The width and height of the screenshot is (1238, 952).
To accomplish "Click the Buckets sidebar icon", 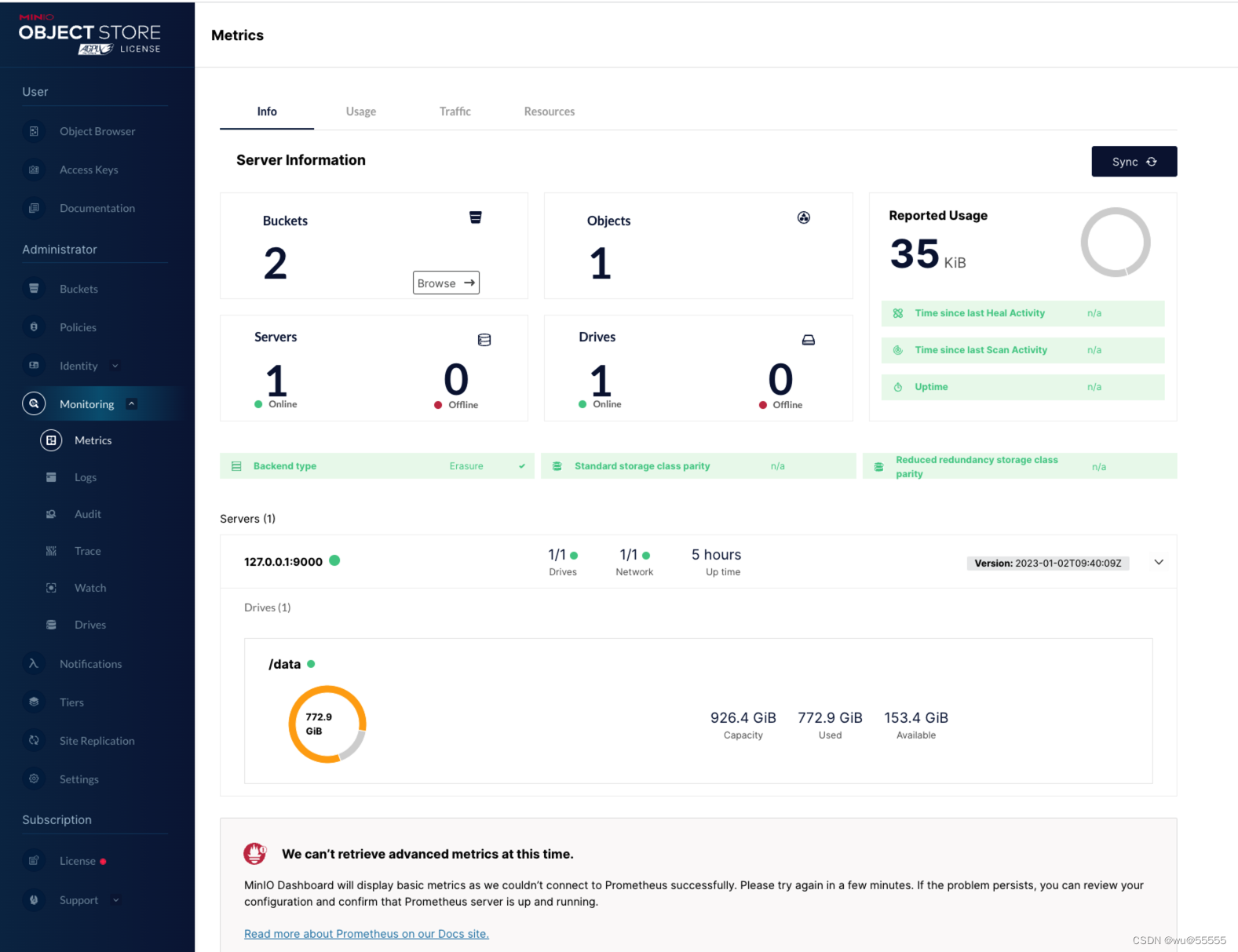I will coord(34,289).
